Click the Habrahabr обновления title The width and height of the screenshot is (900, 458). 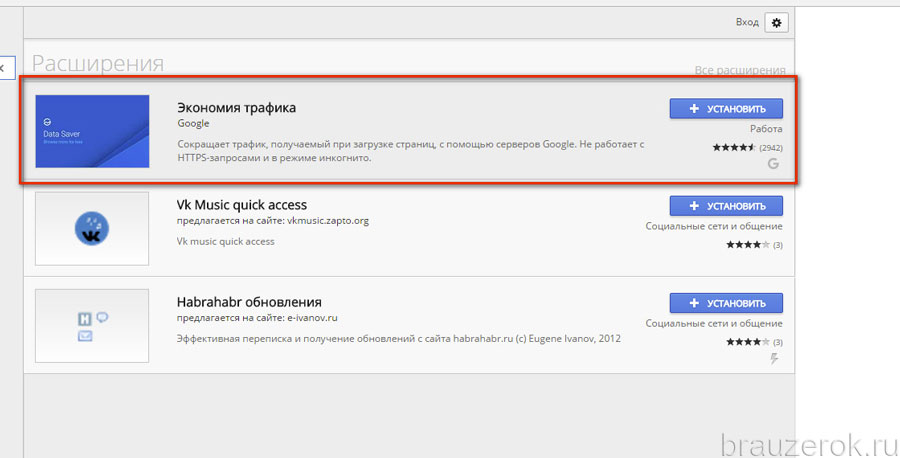(x=249, y=302)
